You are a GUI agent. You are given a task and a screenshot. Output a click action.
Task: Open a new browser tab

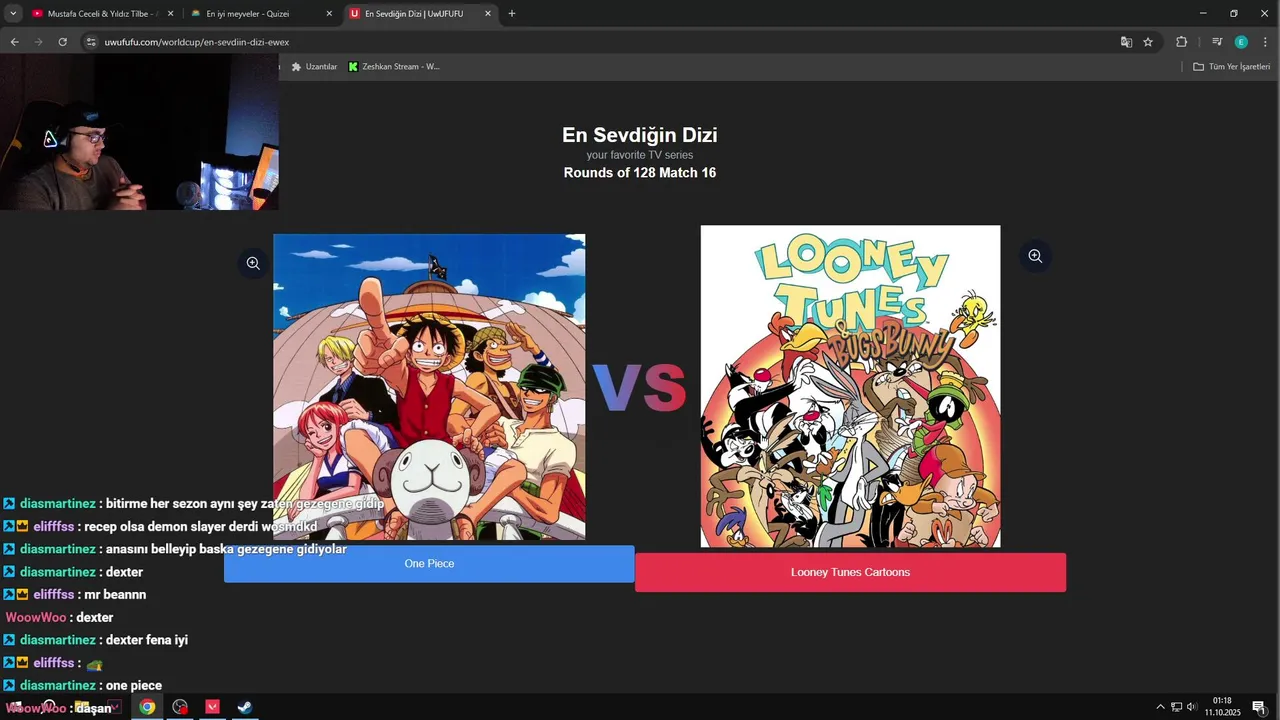pos(512,14)
